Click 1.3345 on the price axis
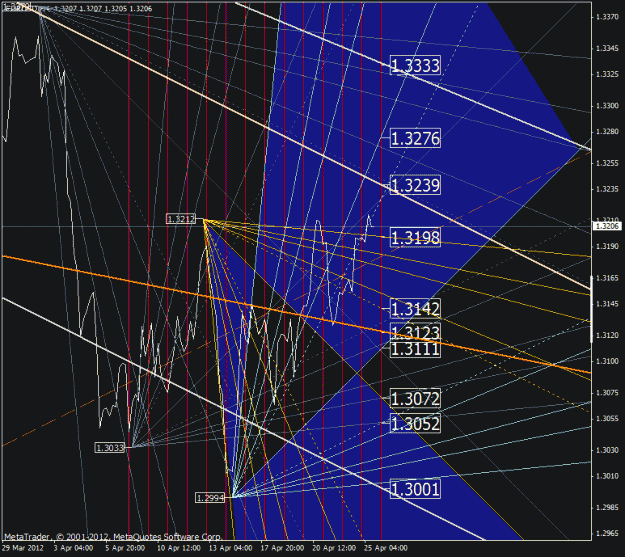 click(x=607, y=48)
